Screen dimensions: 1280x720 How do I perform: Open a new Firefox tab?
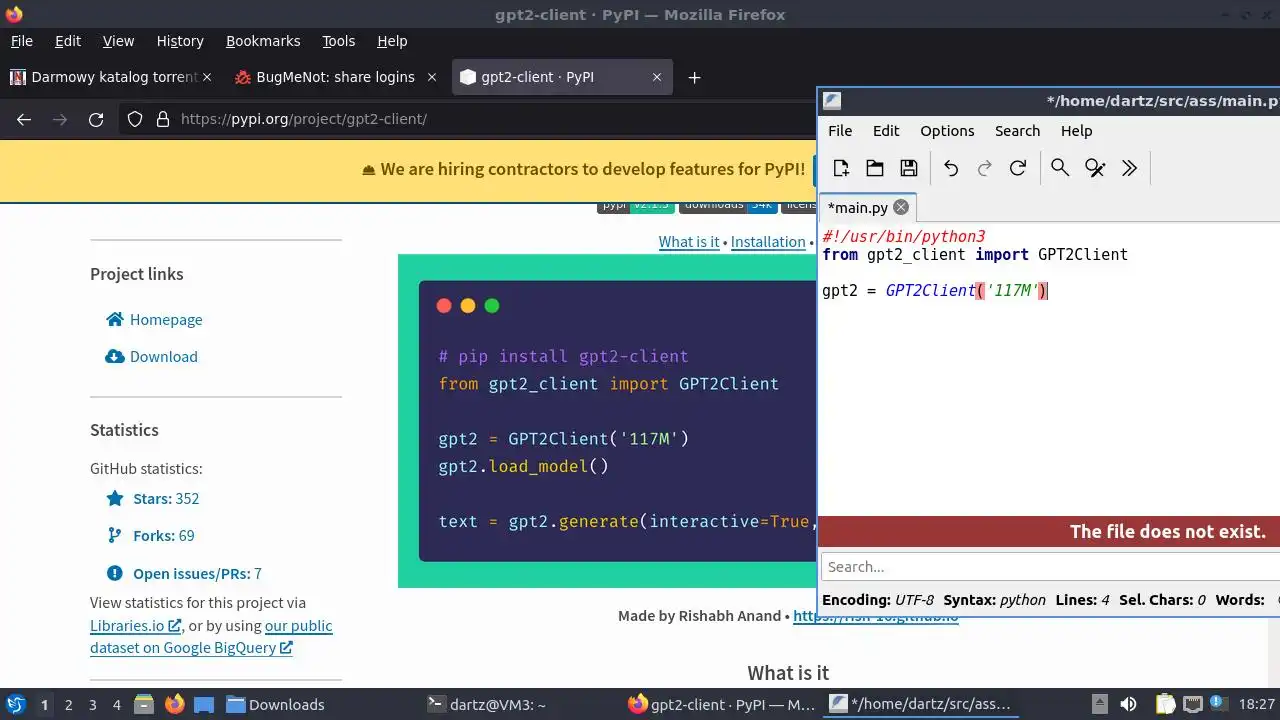click(694, 77)
